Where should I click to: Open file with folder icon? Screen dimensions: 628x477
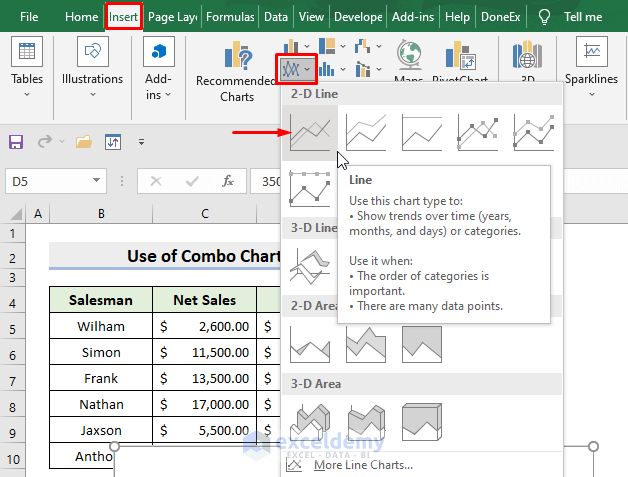(84, 142)
